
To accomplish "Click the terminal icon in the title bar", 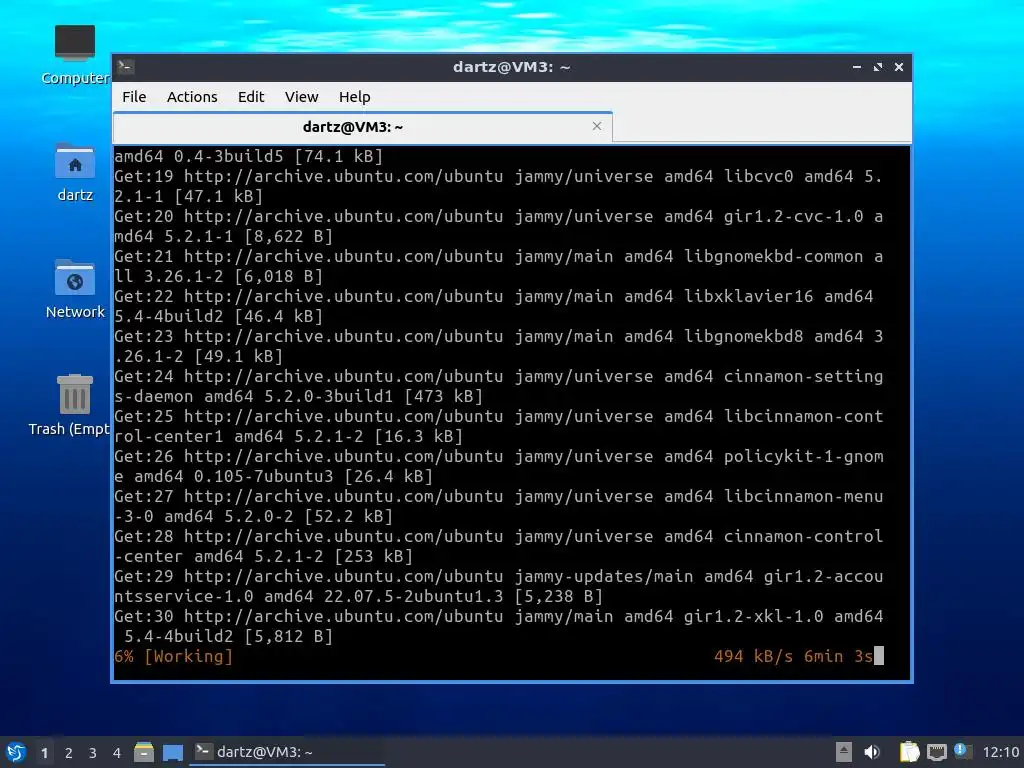I will [126, 67].
